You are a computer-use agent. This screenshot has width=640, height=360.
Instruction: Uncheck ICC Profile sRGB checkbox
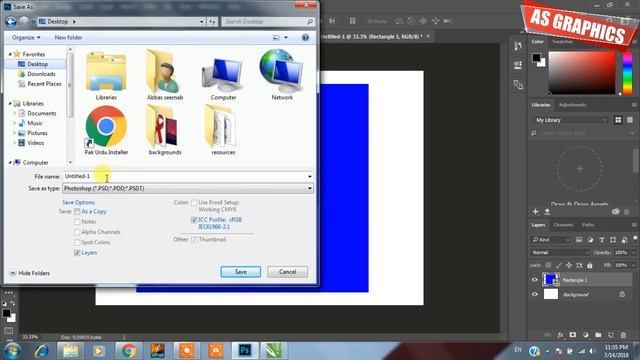[x=194, y=220]
